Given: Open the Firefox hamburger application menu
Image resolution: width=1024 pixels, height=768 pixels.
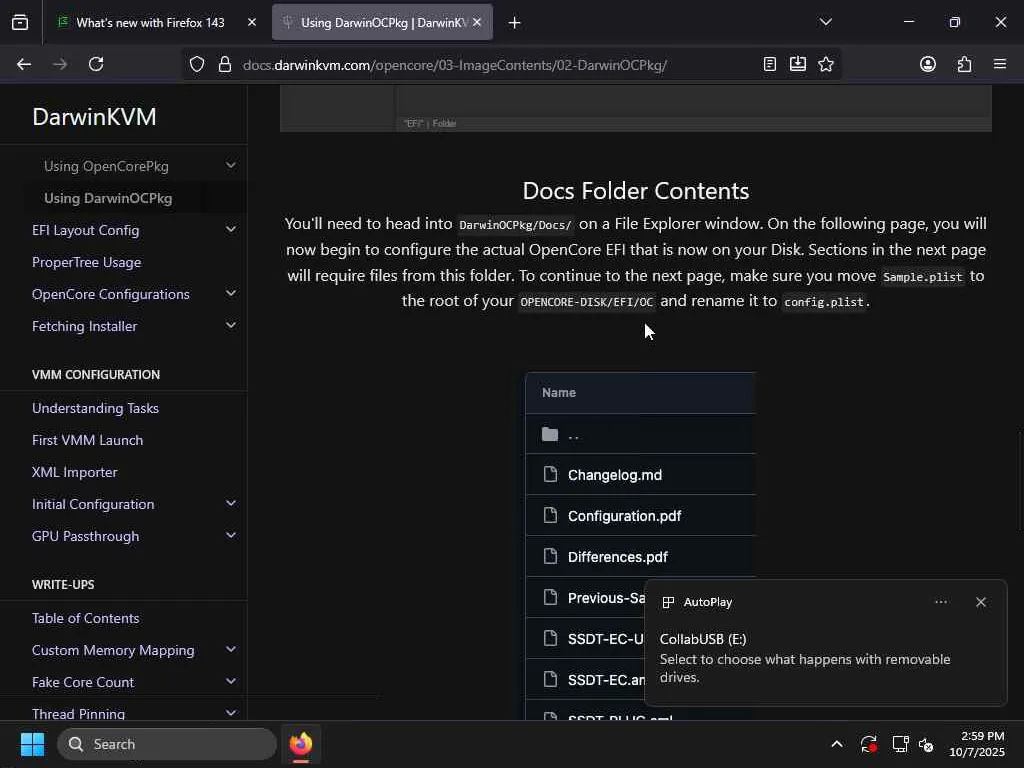Looking at the screenshot, I should click(1000, 64).
